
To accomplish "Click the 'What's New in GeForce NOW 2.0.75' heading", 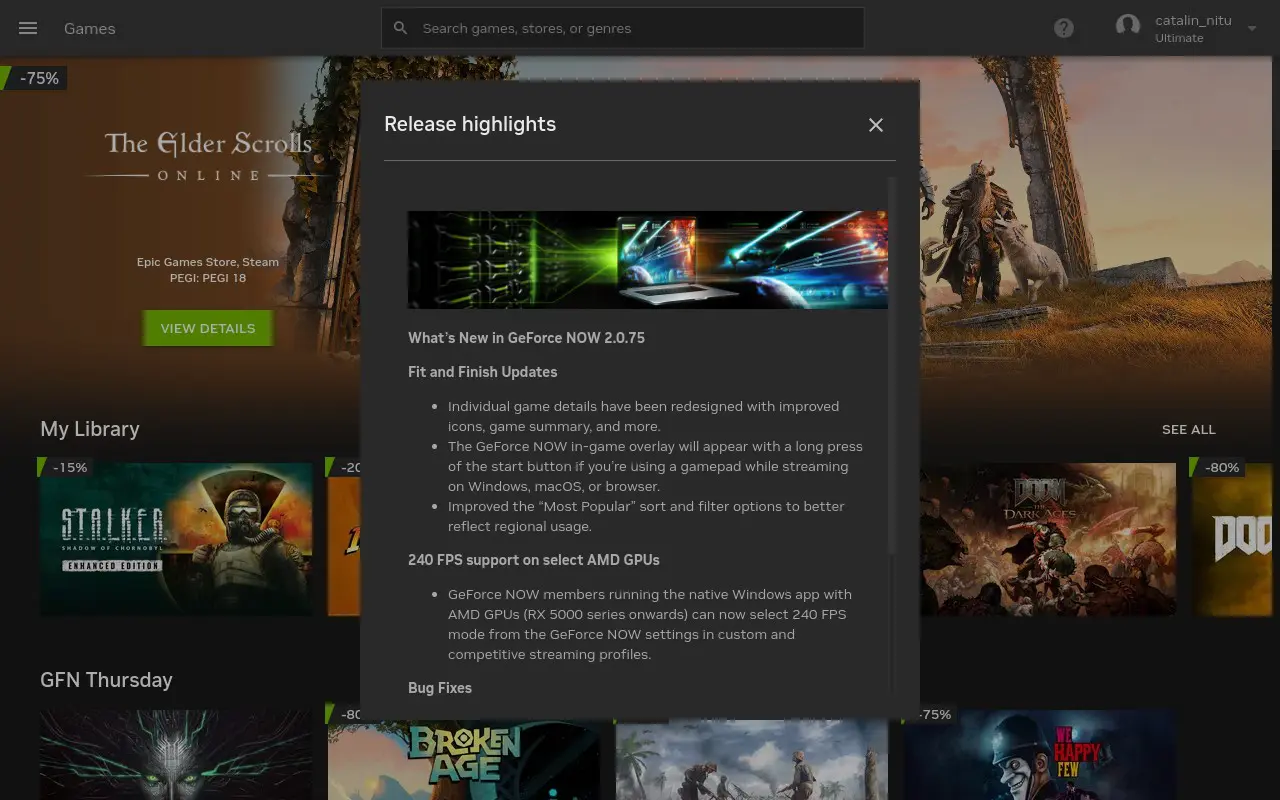I will (x=526, y=338).
